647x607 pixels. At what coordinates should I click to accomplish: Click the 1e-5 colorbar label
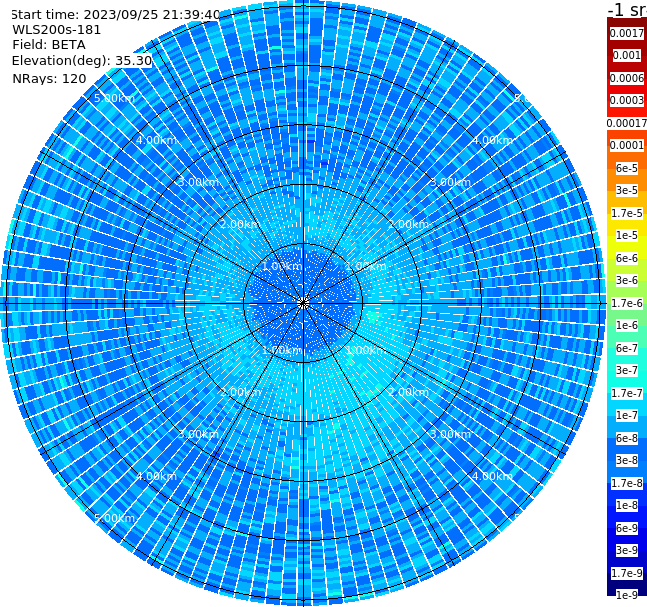627,235
